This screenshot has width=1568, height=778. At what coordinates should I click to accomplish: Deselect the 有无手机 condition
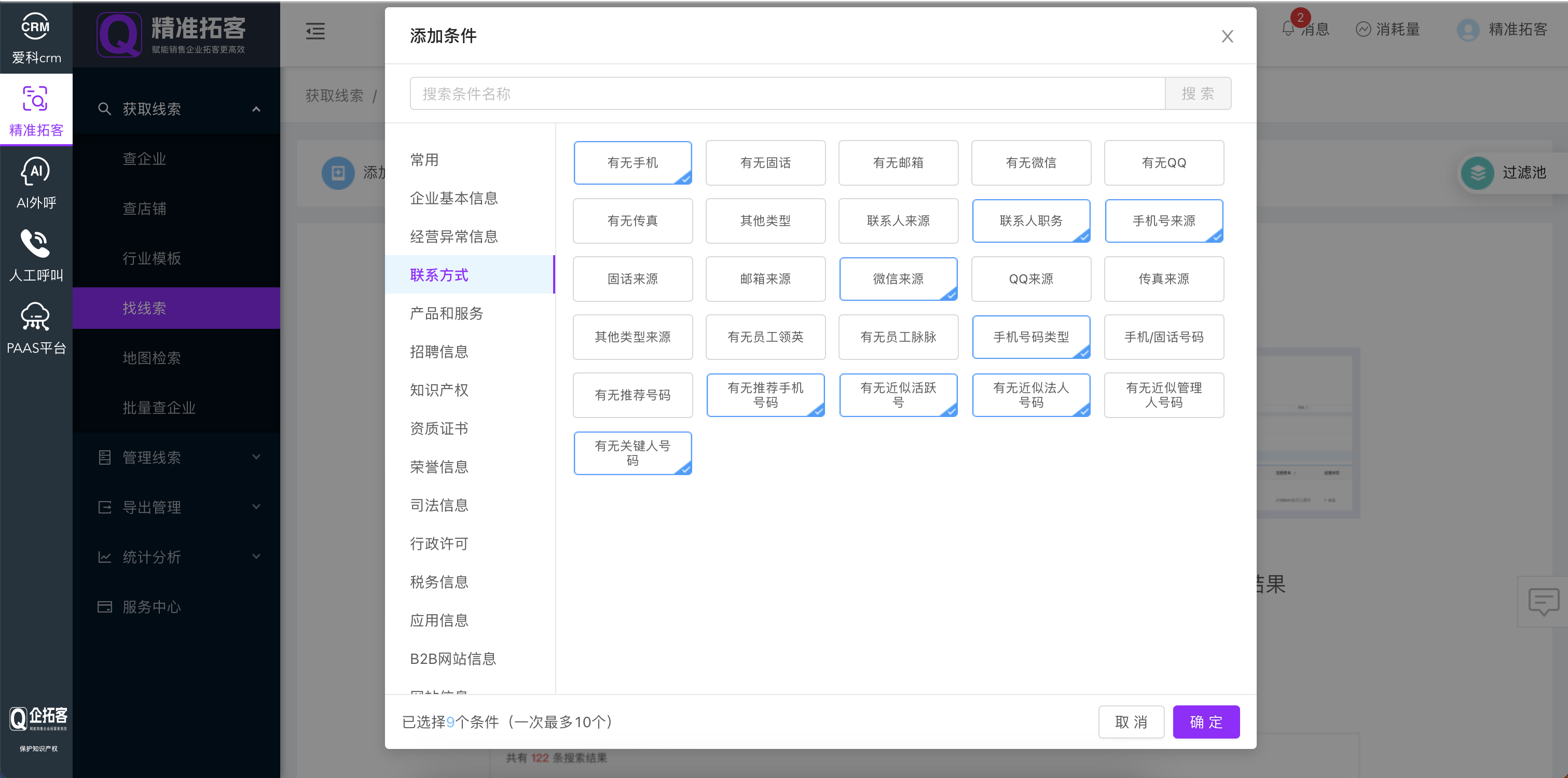tap(632, 163)
